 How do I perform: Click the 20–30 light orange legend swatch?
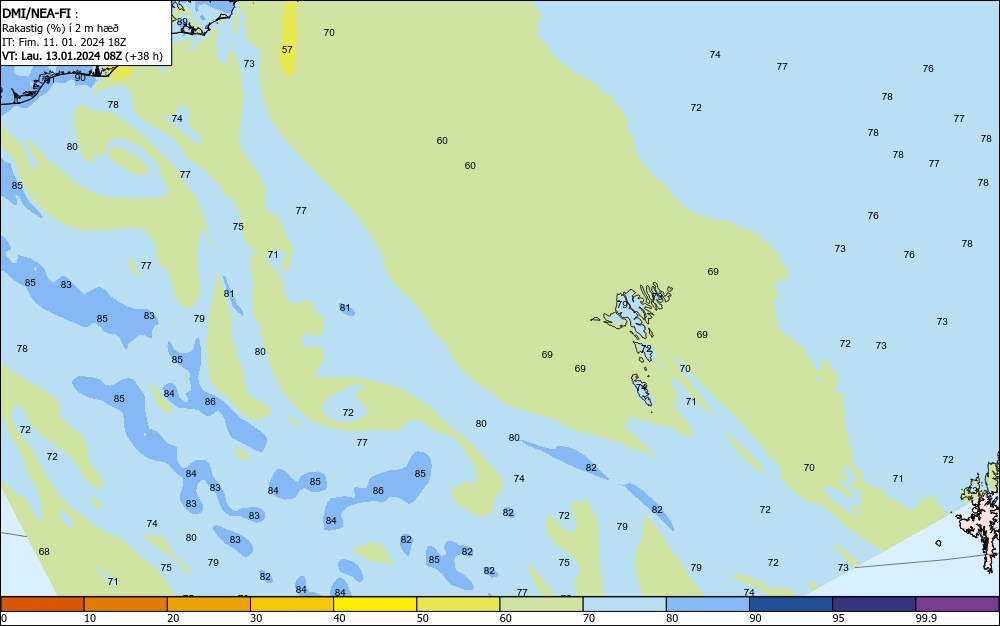point(209,604)
